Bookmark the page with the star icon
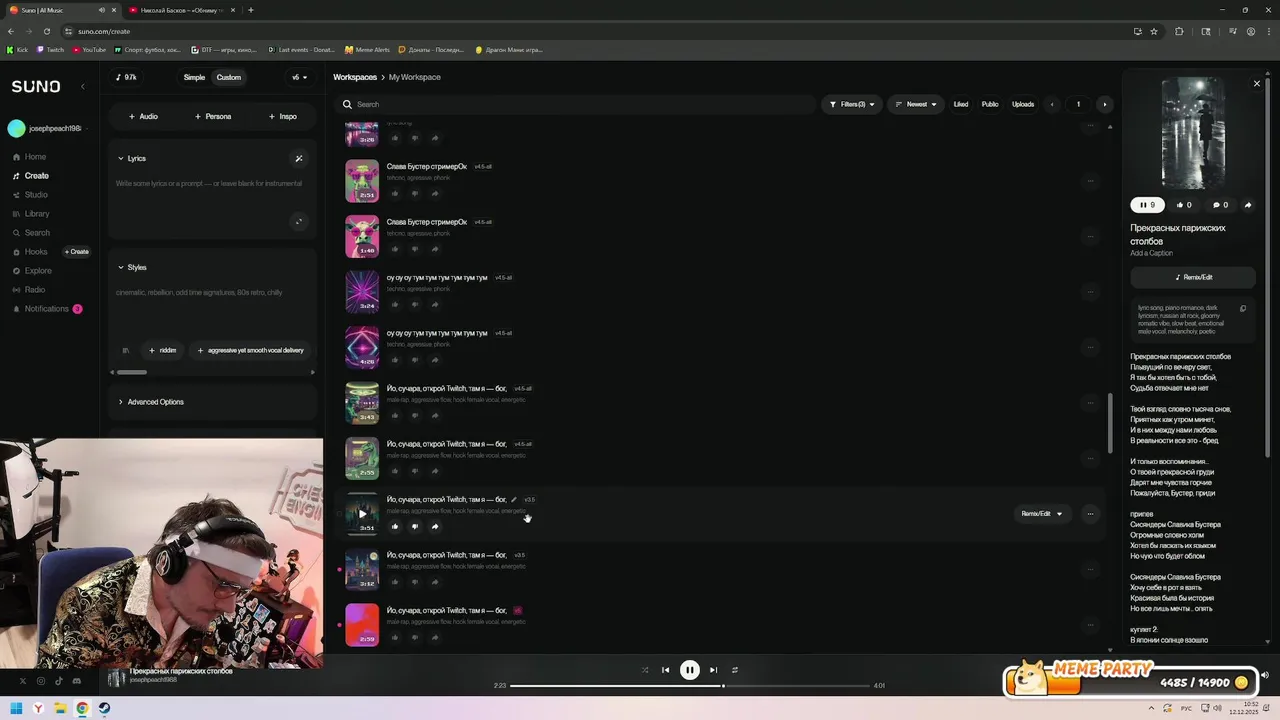 click(1154, 31)
